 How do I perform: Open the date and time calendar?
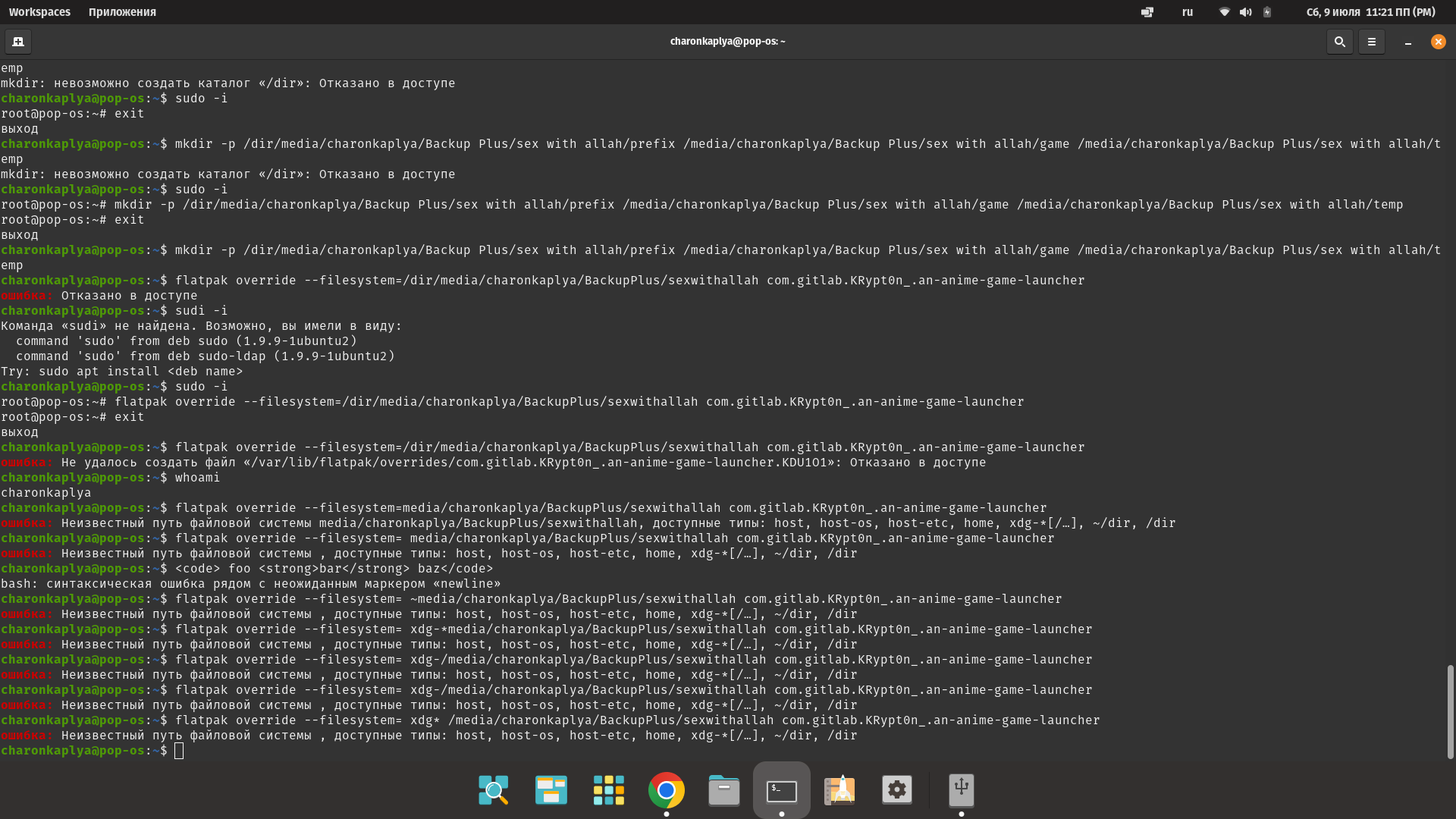1370,12
